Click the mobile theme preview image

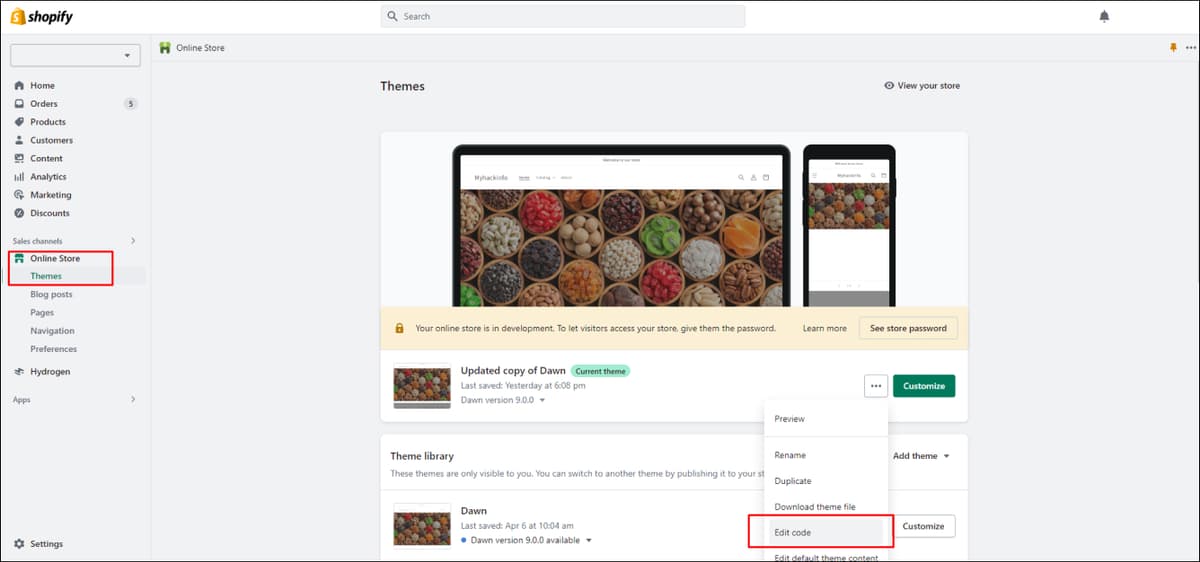click(x=849, y=227)
